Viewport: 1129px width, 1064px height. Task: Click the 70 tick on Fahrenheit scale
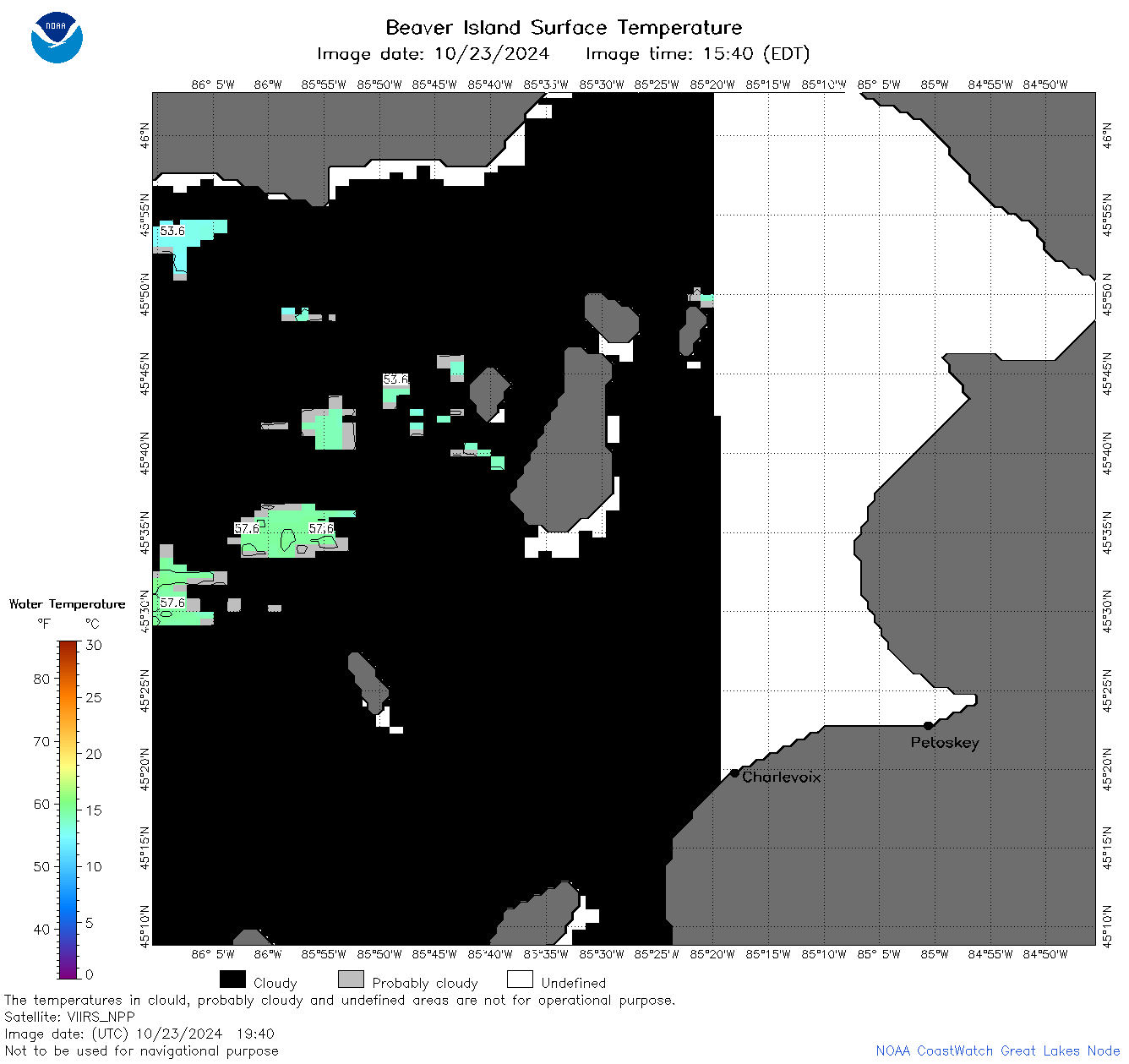coord(41,741)
